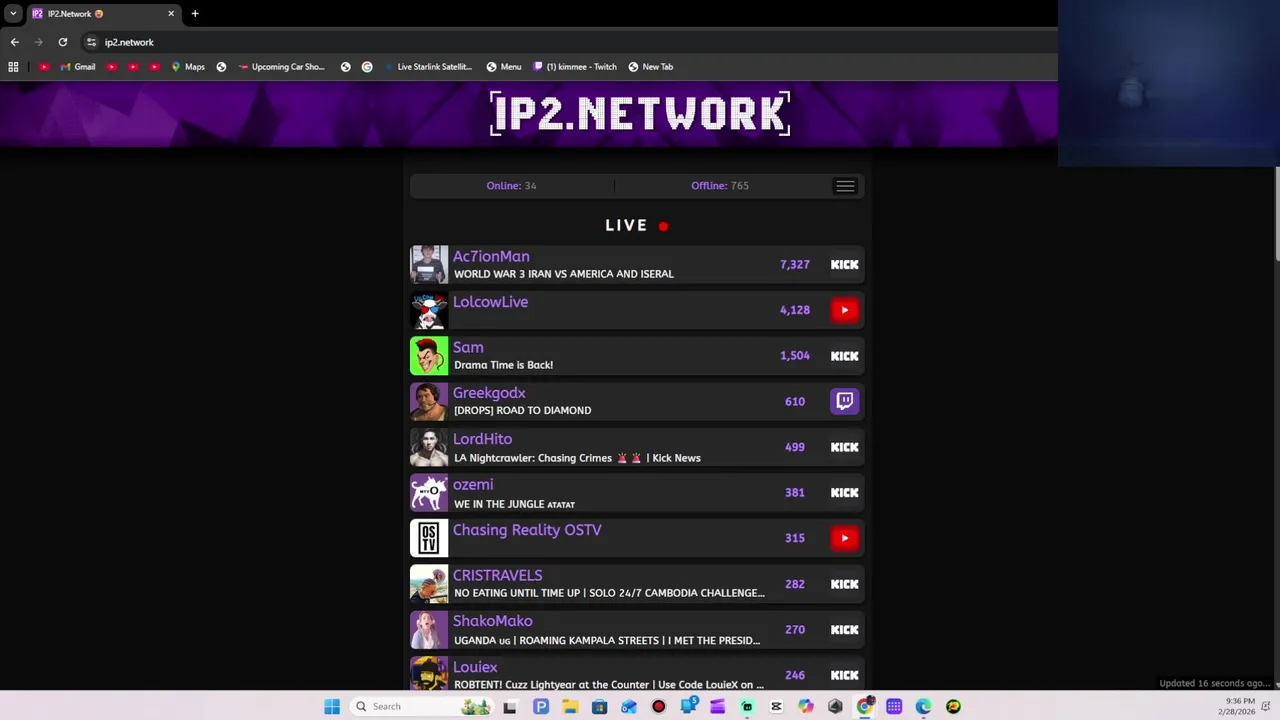The width and height of the screenshot is (1280, 720).
Task: Click the viewer count 7,327
Action: [x=795, y=265]
